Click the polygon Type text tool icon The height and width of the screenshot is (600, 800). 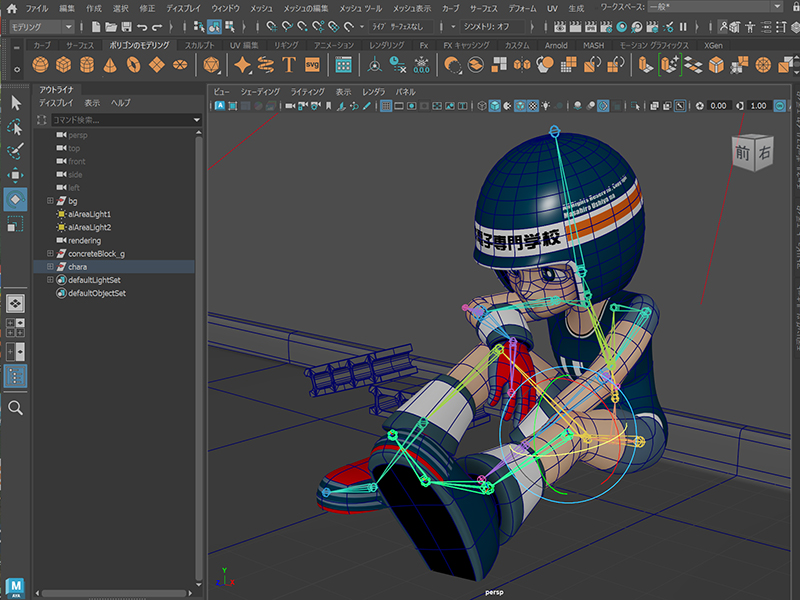[x=289, y=65]
